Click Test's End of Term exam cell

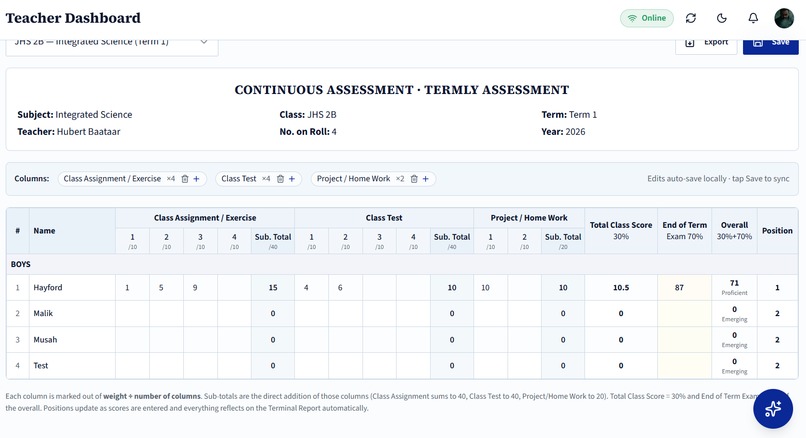(684, 366)
